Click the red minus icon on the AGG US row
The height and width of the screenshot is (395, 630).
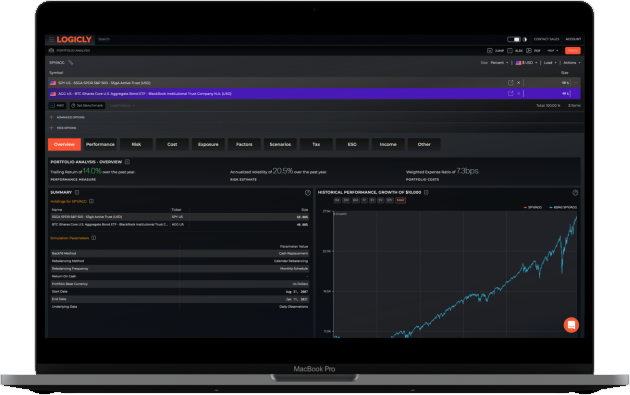click(576, 94)
